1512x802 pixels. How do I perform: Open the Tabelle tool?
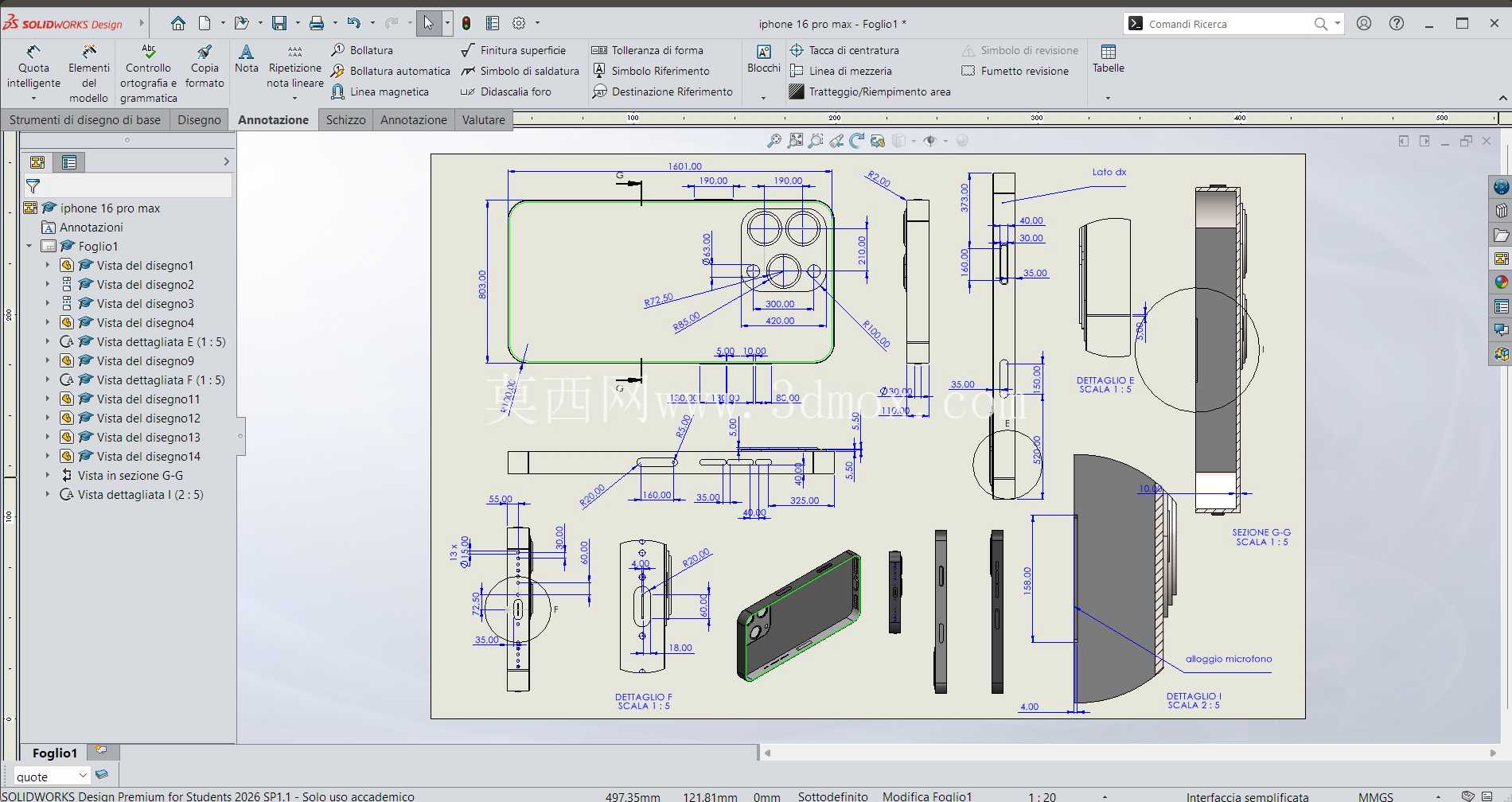click(1108, 59)
